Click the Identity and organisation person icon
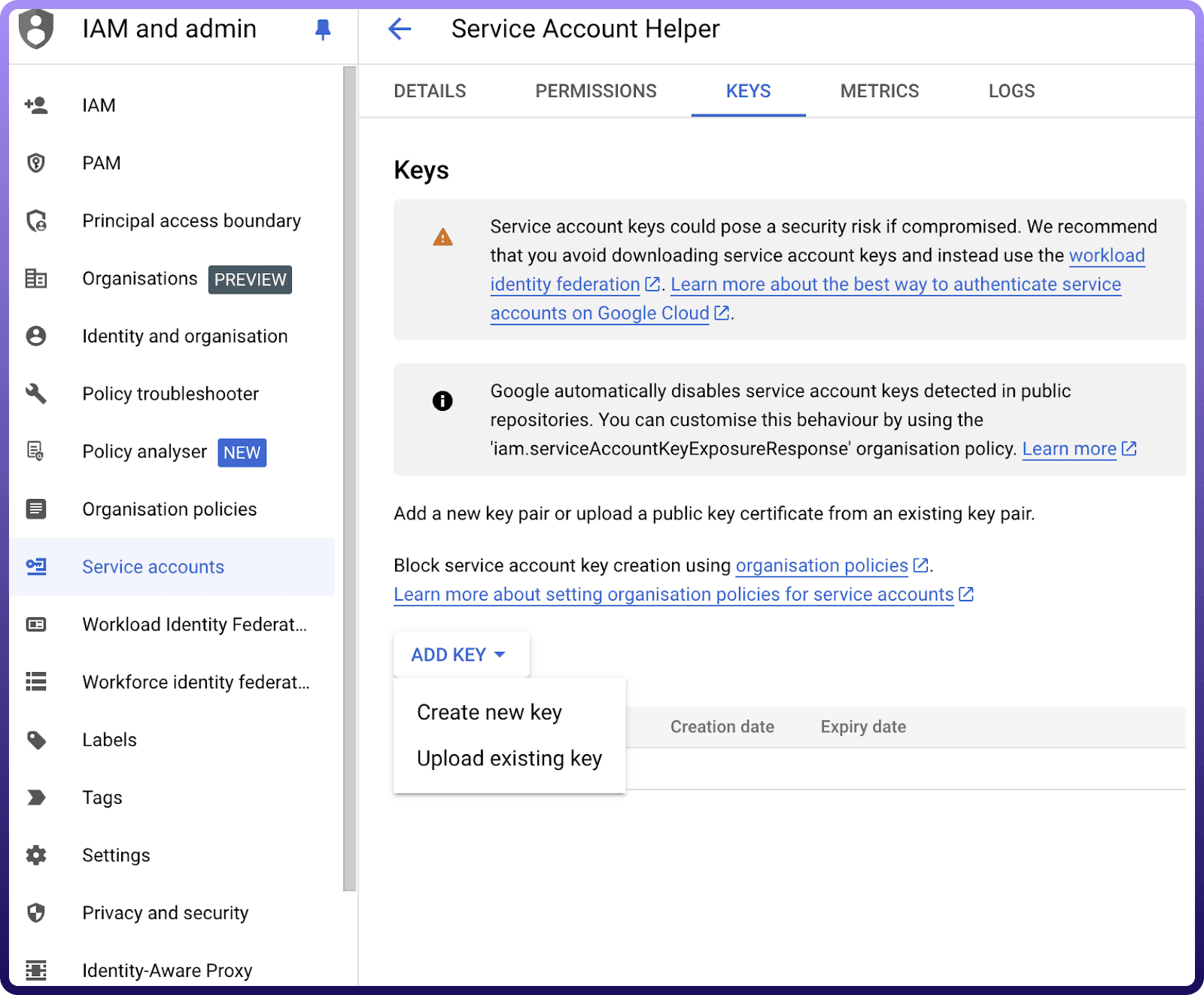Image resolution: width=1204 pixels, height=995 pixels. [36, 336]
